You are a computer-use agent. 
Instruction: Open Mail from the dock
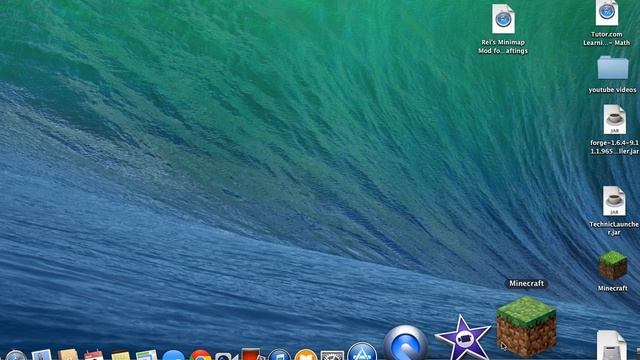point(42,354)
